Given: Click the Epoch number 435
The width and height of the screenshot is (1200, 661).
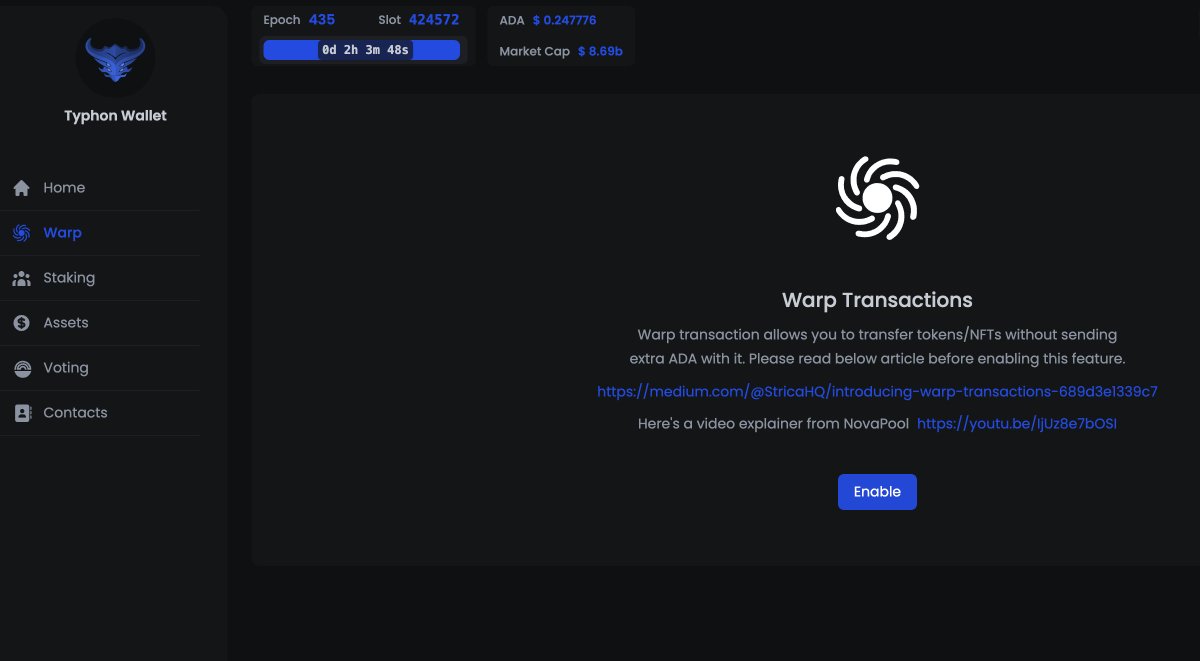Looking at the screenshot, I should coord(322,20).
